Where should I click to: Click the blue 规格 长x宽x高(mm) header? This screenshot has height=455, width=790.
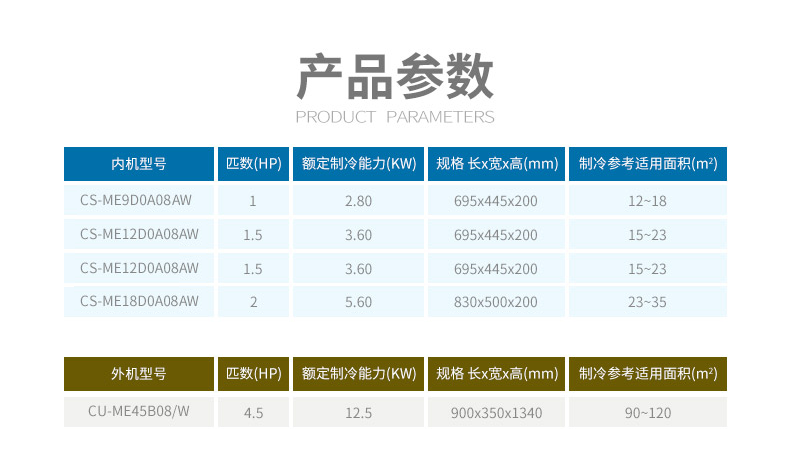[x=496, y=164]
